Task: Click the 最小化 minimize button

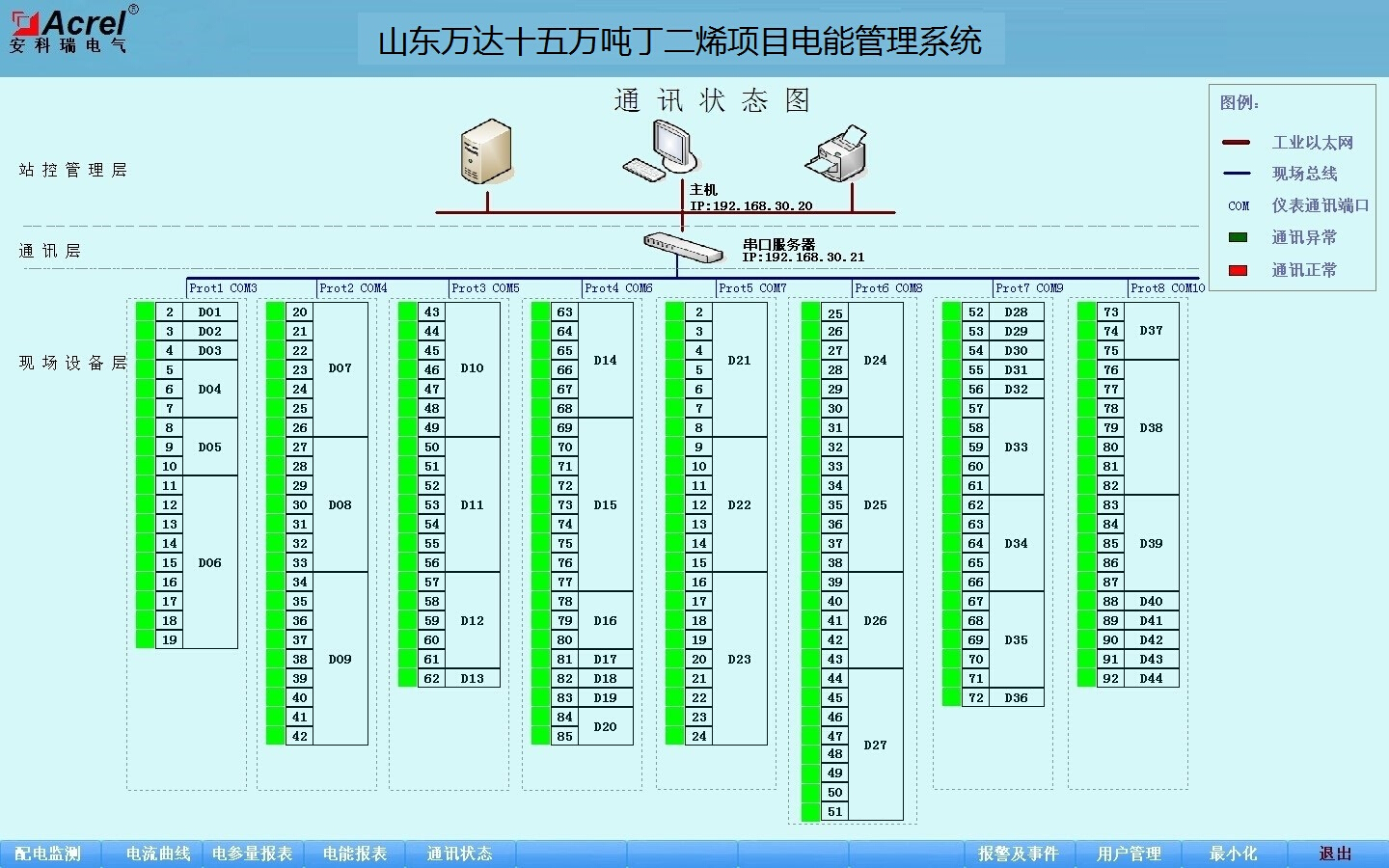Action: tap(1233, 854)
